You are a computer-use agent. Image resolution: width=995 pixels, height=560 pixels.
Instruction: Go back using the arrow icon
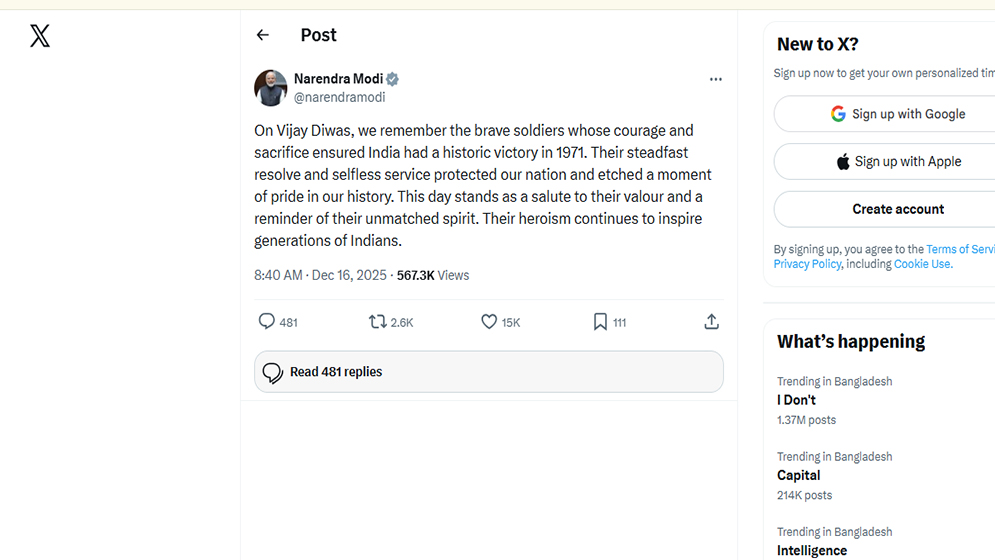[x=263, y=35]
